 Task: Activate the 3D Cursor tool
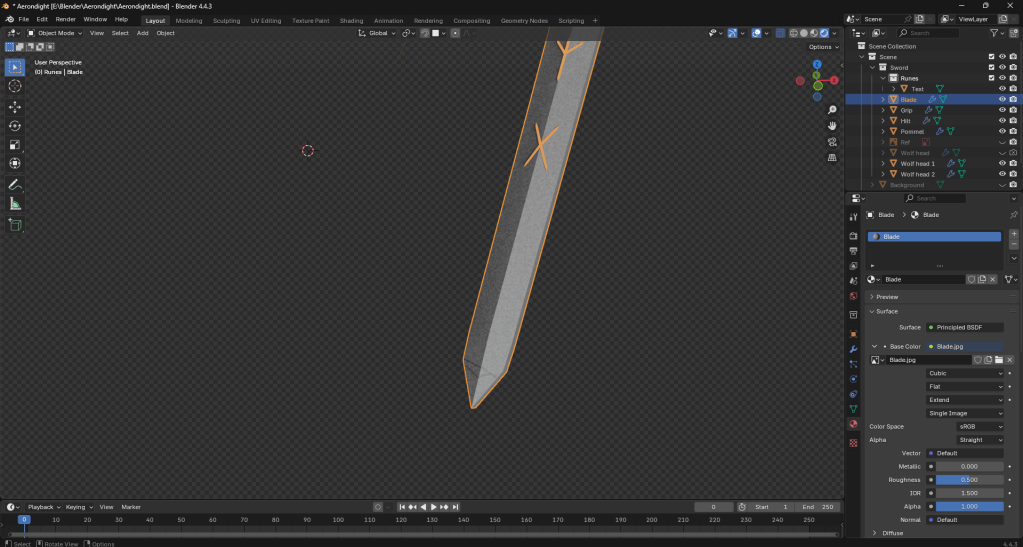click(15, 86)
